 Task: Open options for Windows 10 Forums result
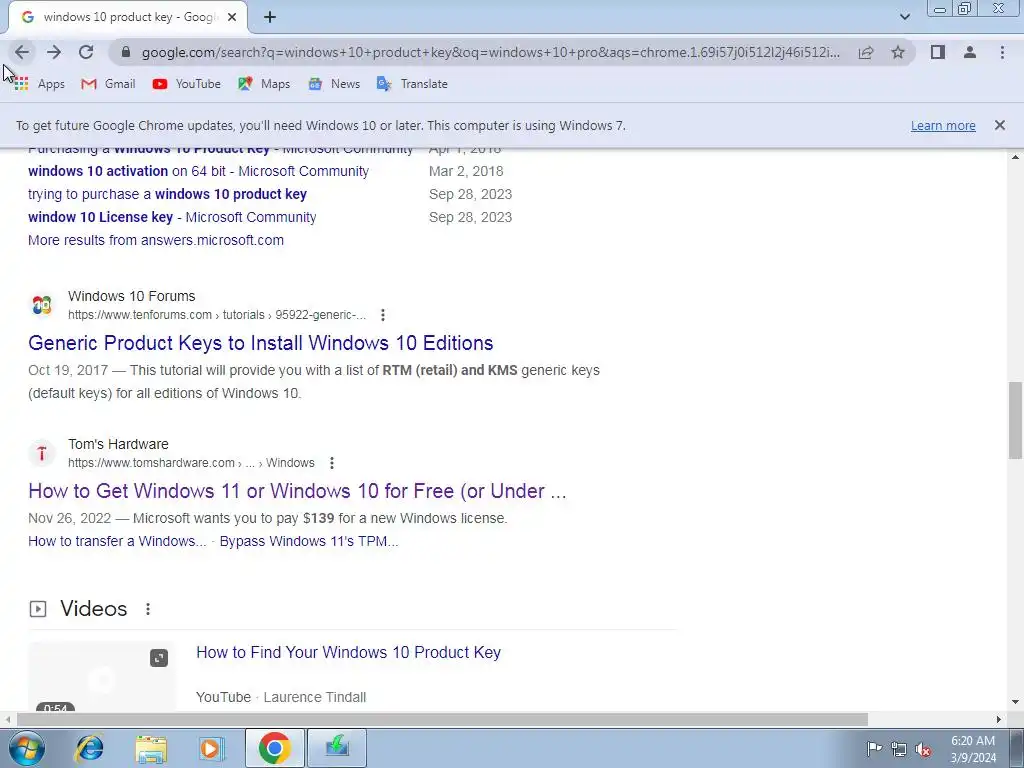[383, 315]
